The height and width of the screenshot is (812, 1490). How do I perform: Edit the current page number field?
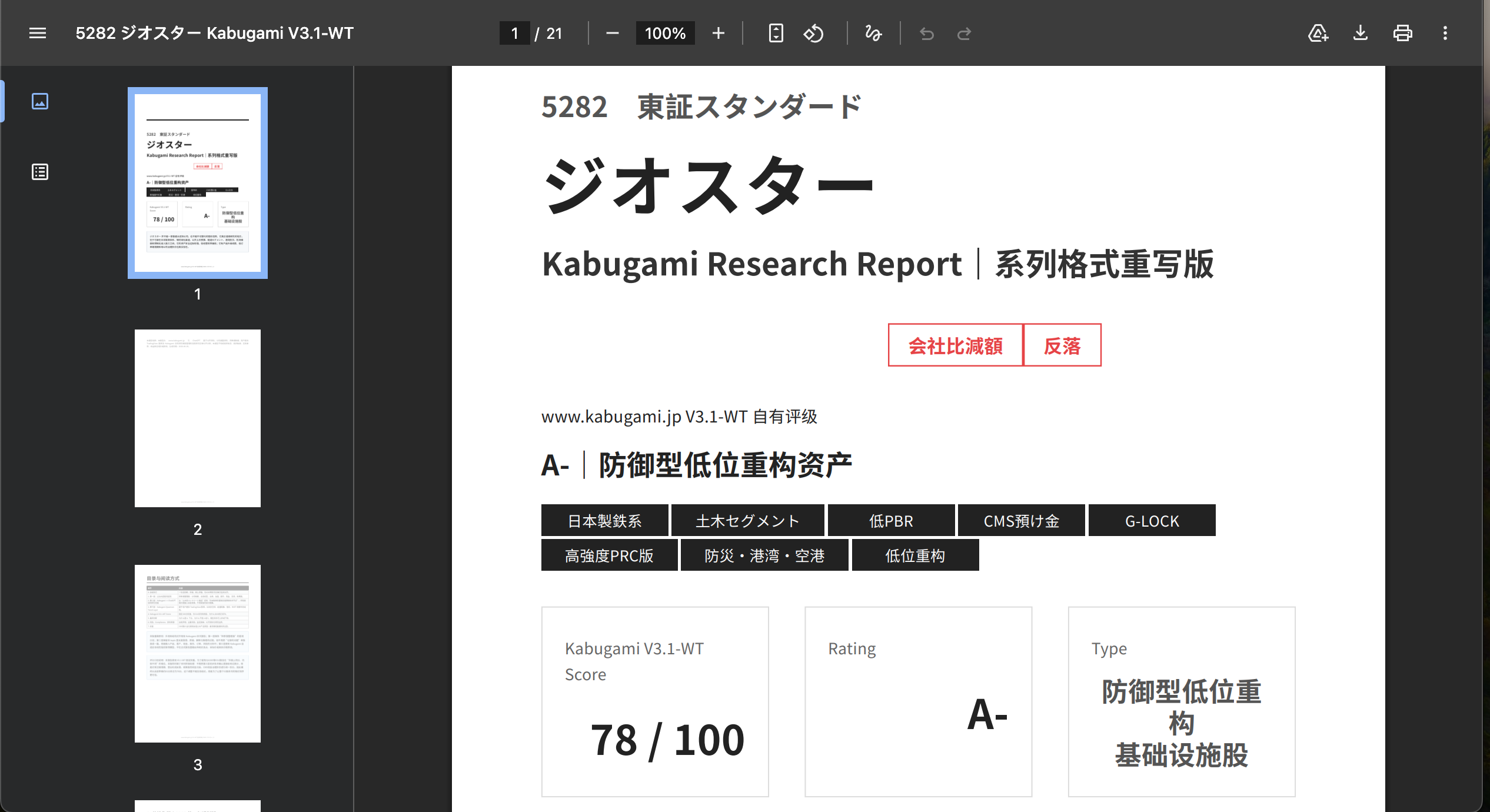[515, 33]
